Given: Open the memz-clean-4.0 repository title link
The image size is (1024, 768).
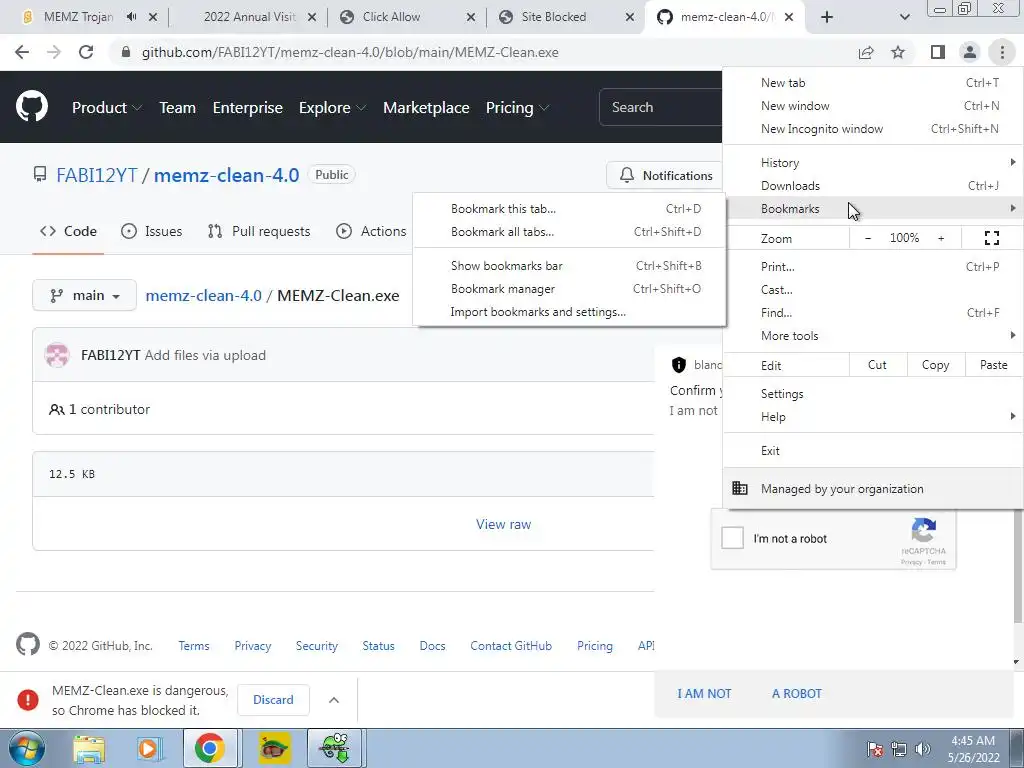Looking at the screenshot, I should pos(227,175).
